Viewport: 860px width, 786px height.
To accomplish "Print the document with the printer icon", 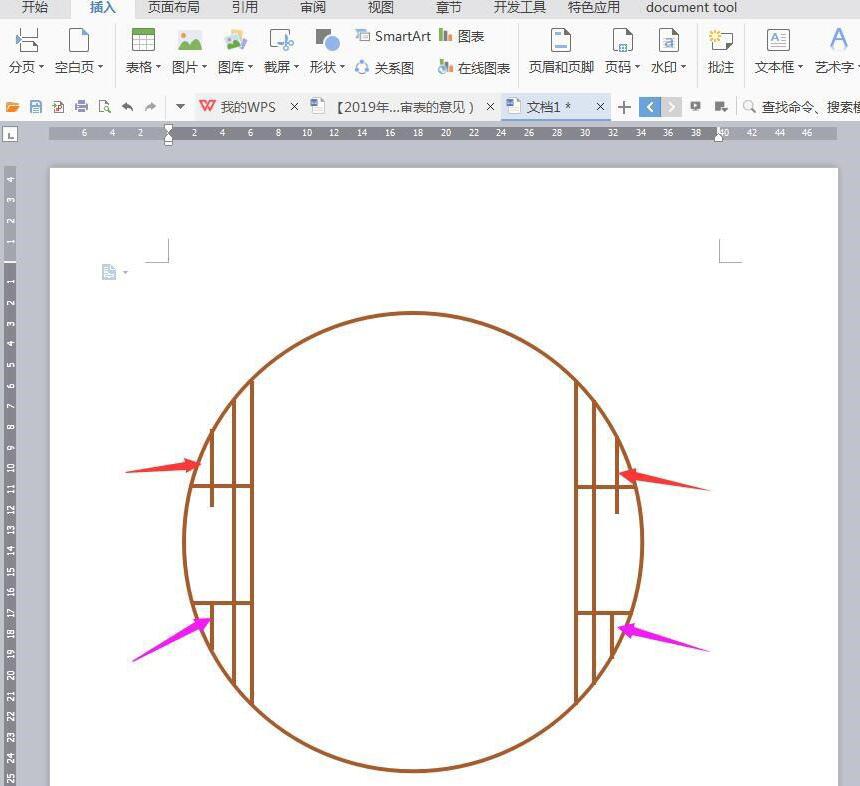I will [x=81, y=106].
